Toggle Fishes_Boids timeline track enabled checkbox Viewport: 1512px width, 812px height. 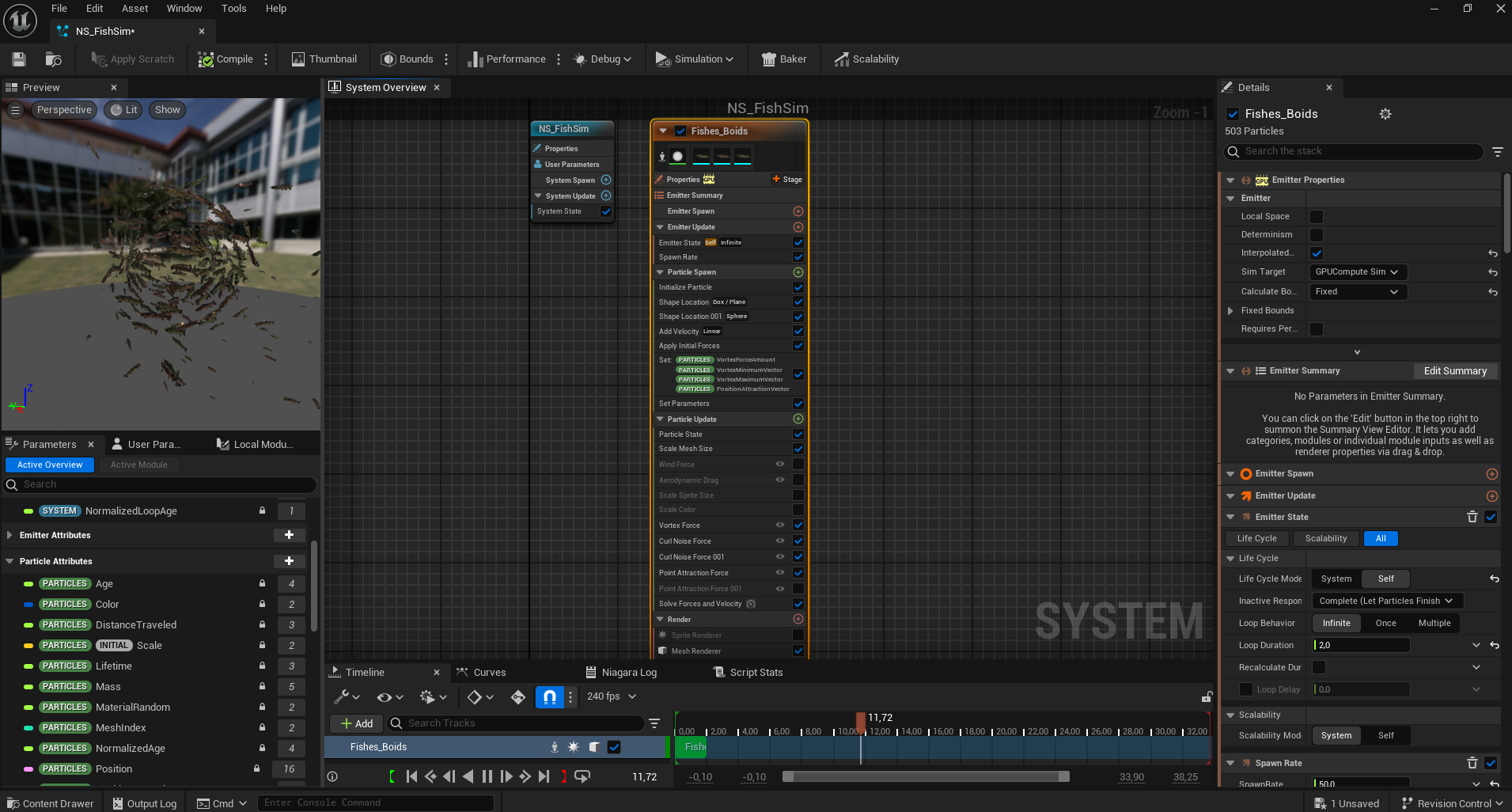click(614, 746)
